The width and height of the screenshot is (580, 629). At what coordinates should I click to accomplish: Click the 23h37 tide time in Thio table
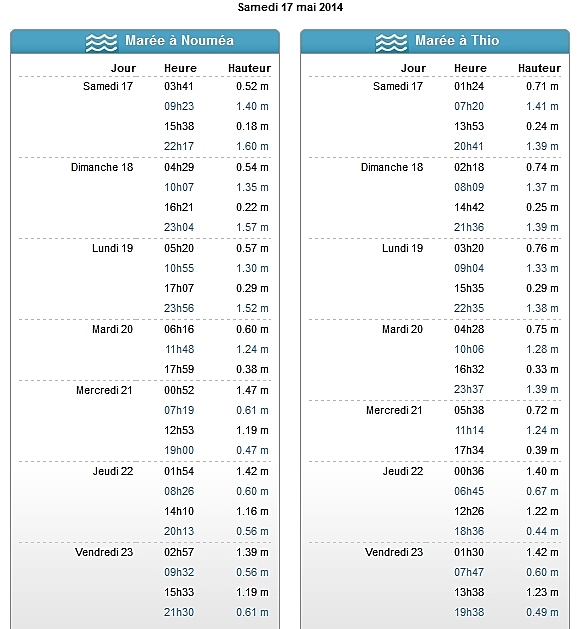pos(469,390)
